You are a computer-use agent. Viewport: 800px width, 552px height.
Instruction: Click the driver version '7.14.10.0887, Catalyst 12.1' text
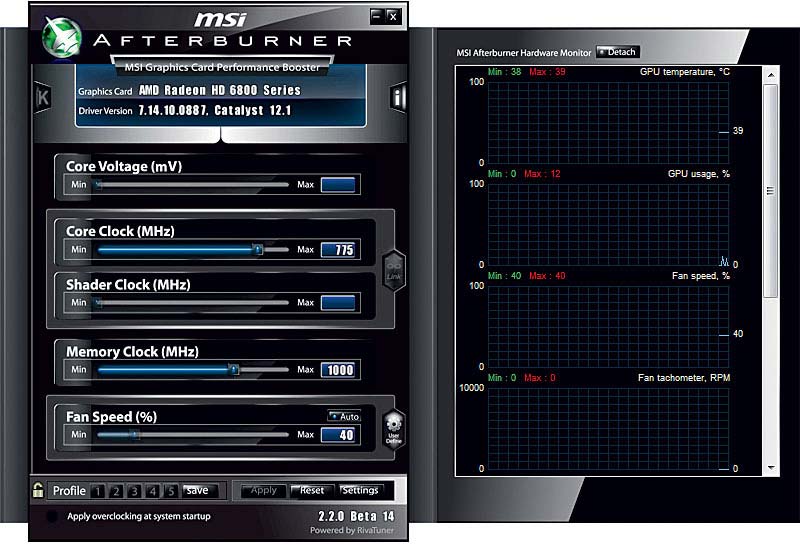[214, 110]
